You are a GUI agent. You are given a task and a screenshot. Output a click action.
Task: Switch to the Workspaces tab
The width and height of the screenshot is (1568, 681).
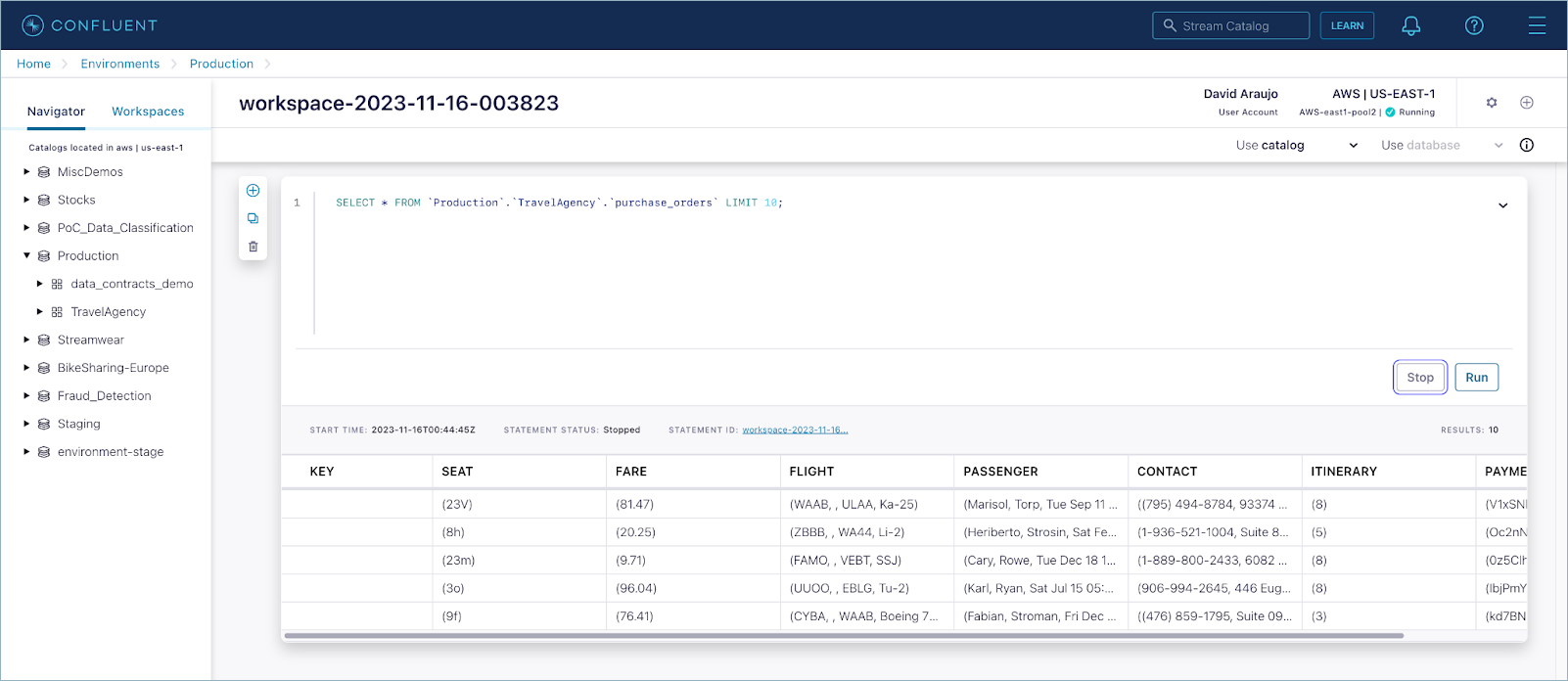click(x=148, y=112)
